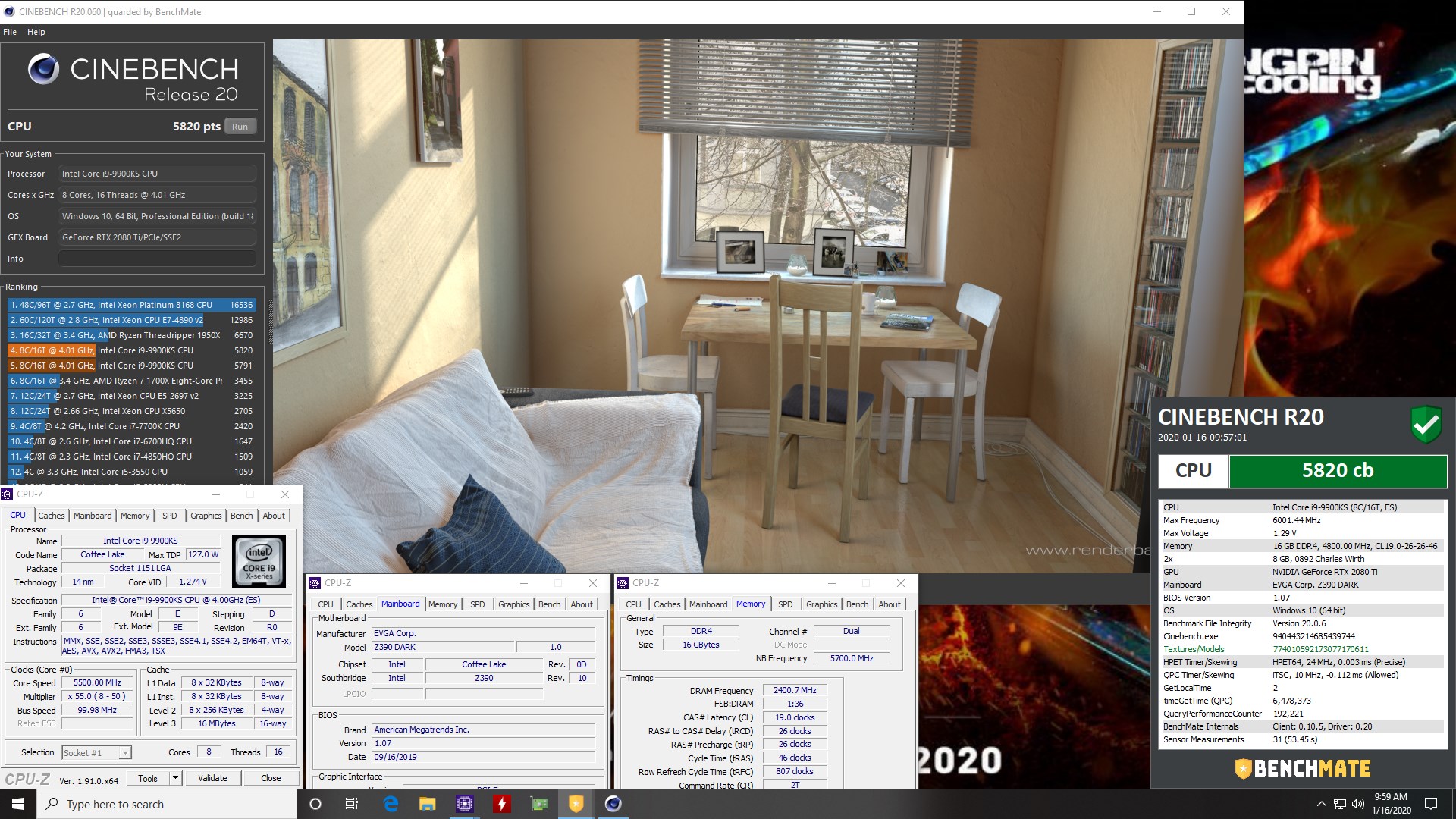Click the Cinebench sphere logo
The height and width of the screenshot is (819, 1456).
coord(43,69)
